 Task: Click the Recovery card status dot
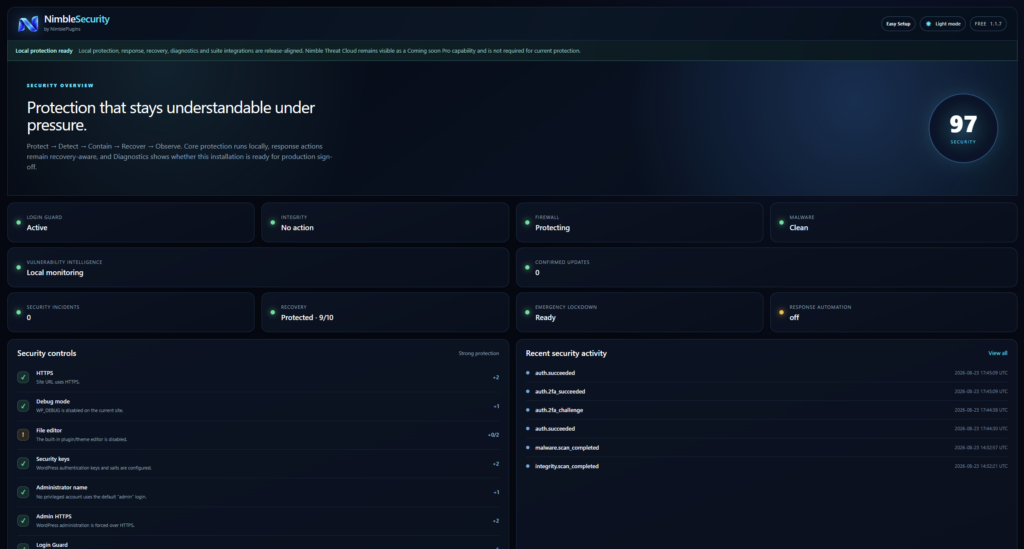[272, 312]
